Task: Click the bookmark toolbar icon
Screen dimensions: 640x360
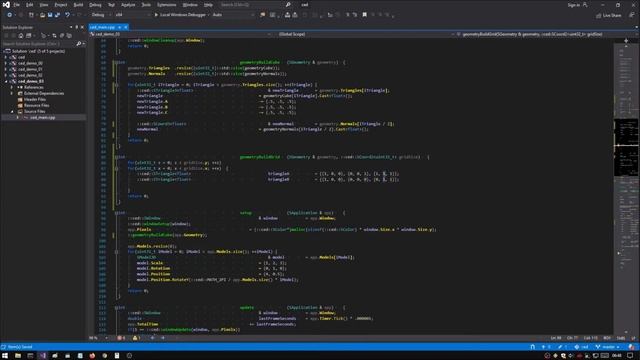Action: 364,15
